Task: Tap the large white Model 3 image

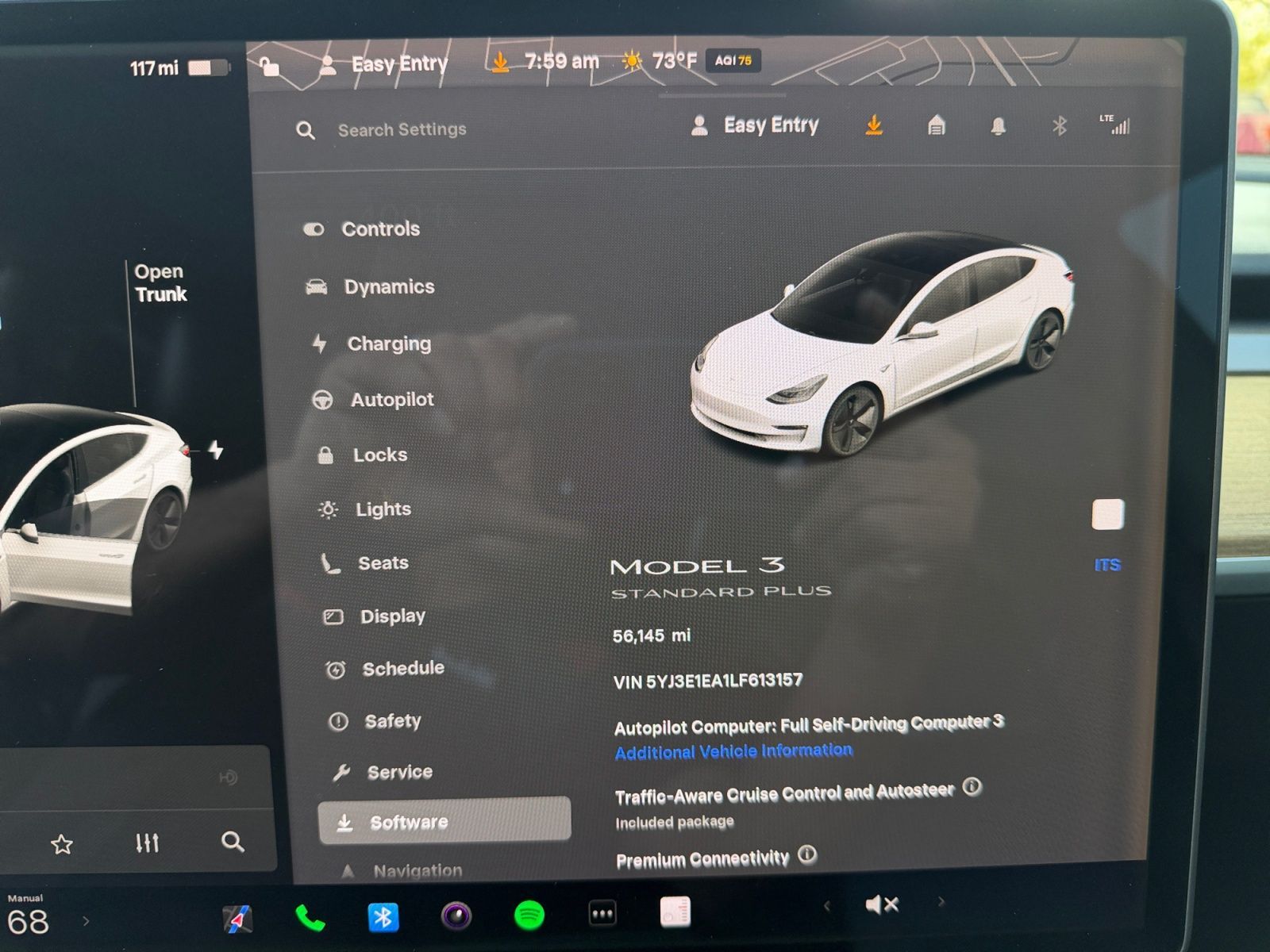Action: tap(883, 345)
